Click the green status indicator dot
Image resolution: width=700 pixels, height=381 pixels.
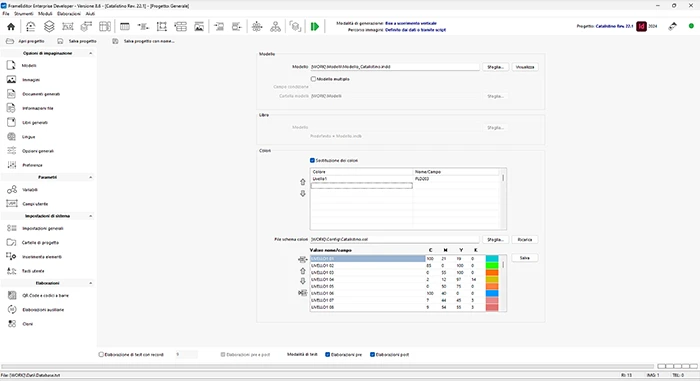coord(691,26)
